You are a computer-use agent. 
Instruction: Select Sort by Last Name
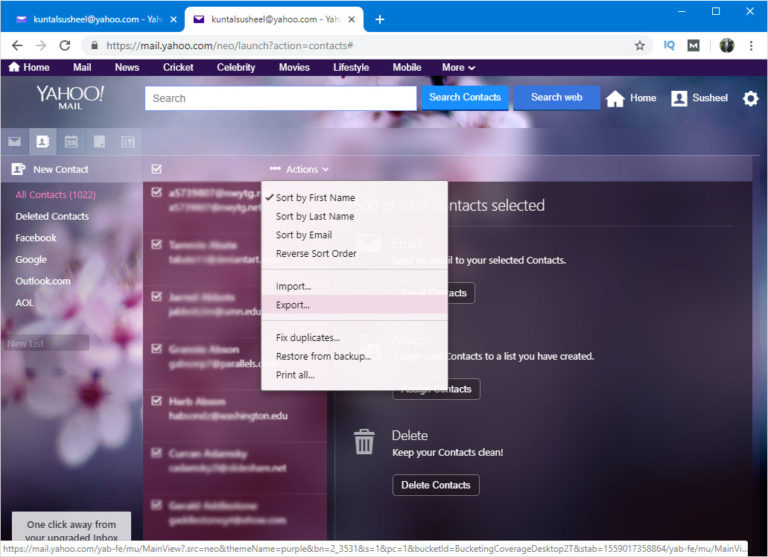tap(314, 216)
